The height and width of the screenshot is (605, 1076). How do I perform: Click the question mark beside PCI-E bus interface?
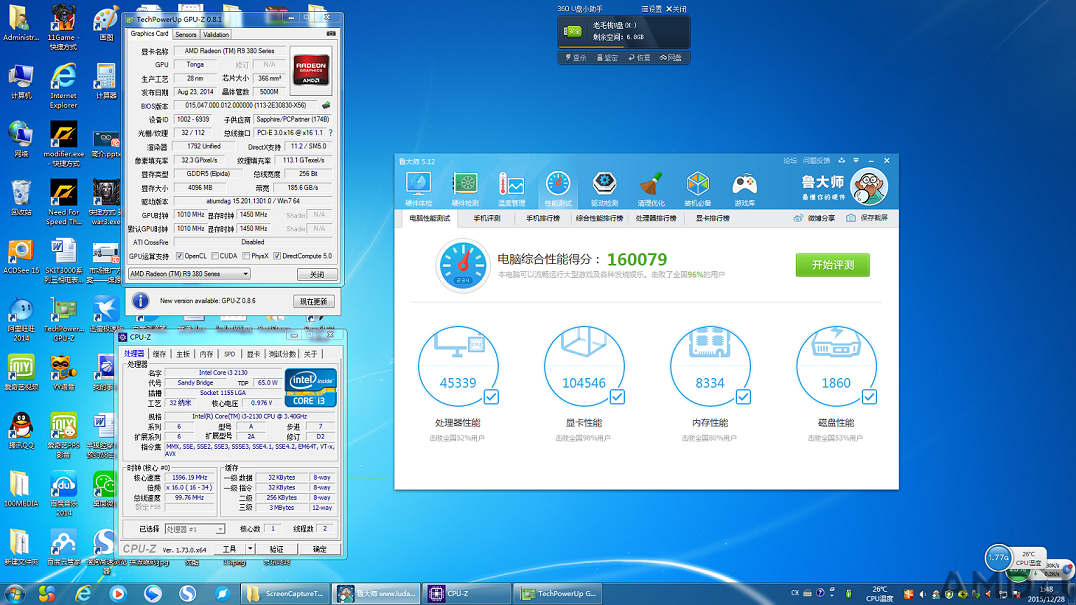(331, 133)
